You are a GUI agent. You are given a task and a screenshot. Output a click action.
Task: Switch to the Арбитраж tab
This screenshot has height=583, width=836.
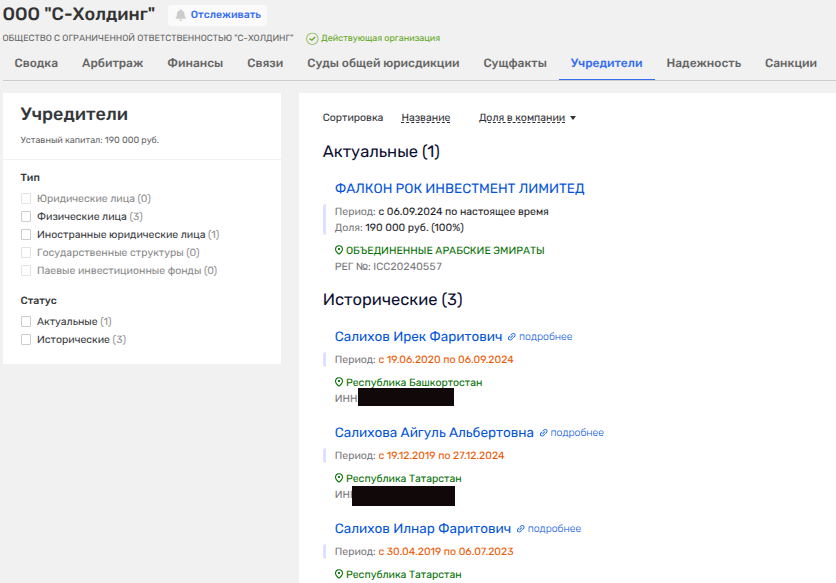(x=112, y=63)
